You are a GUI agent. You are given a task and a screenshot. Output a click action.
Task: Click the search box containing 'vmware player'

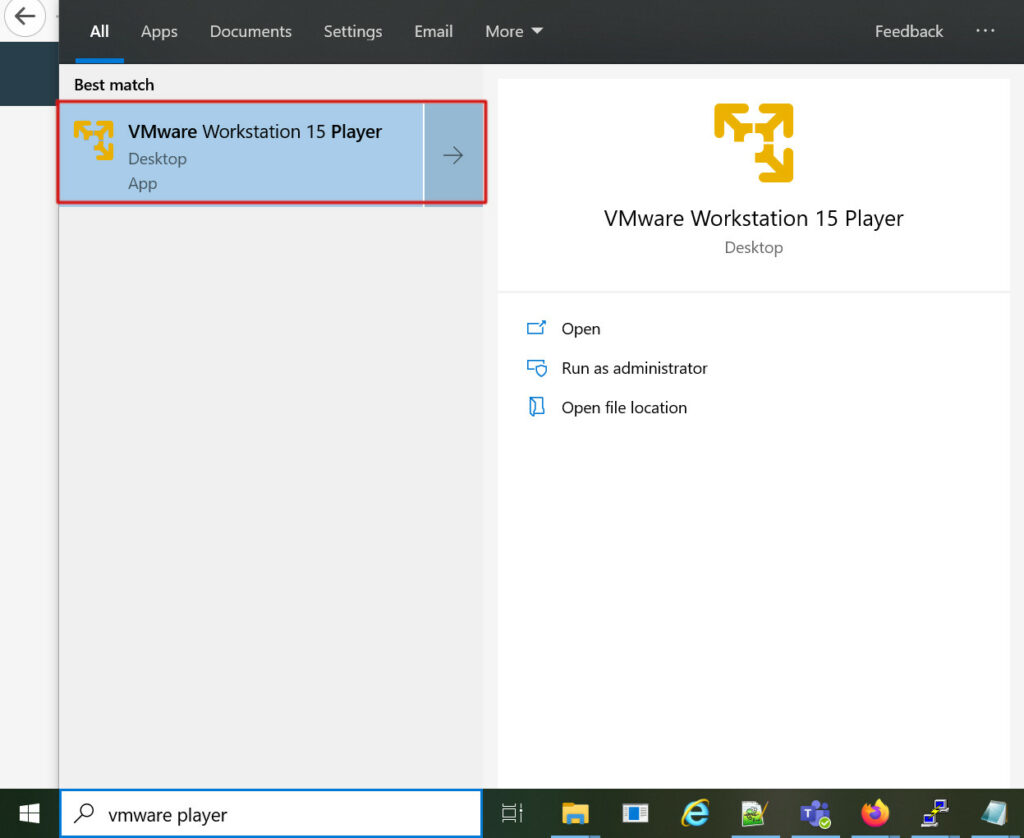pos(271,814)
